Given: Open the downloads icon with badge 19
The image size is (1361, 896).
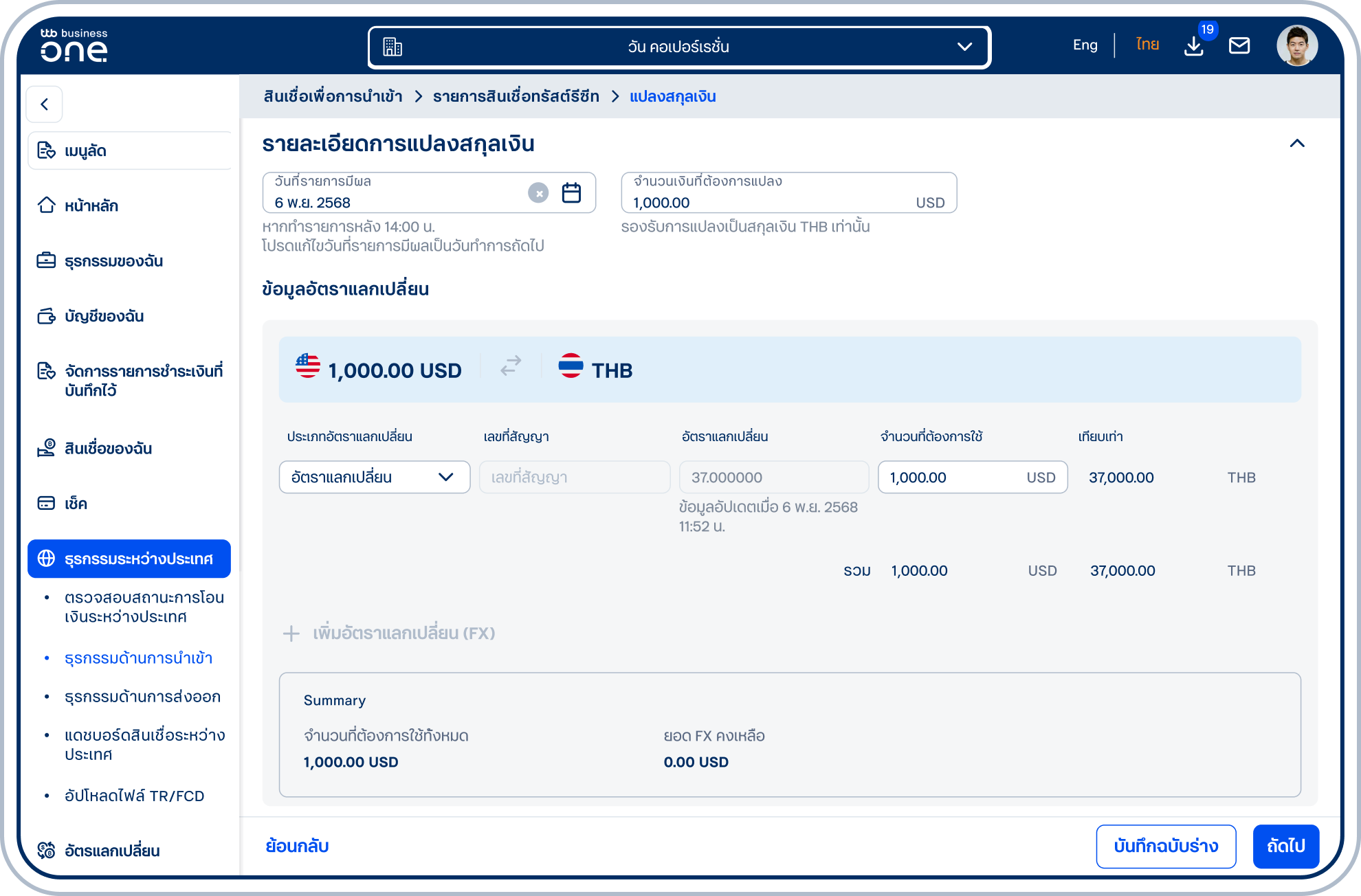Looking at the screenshot, I should (x=1194, y=46).
